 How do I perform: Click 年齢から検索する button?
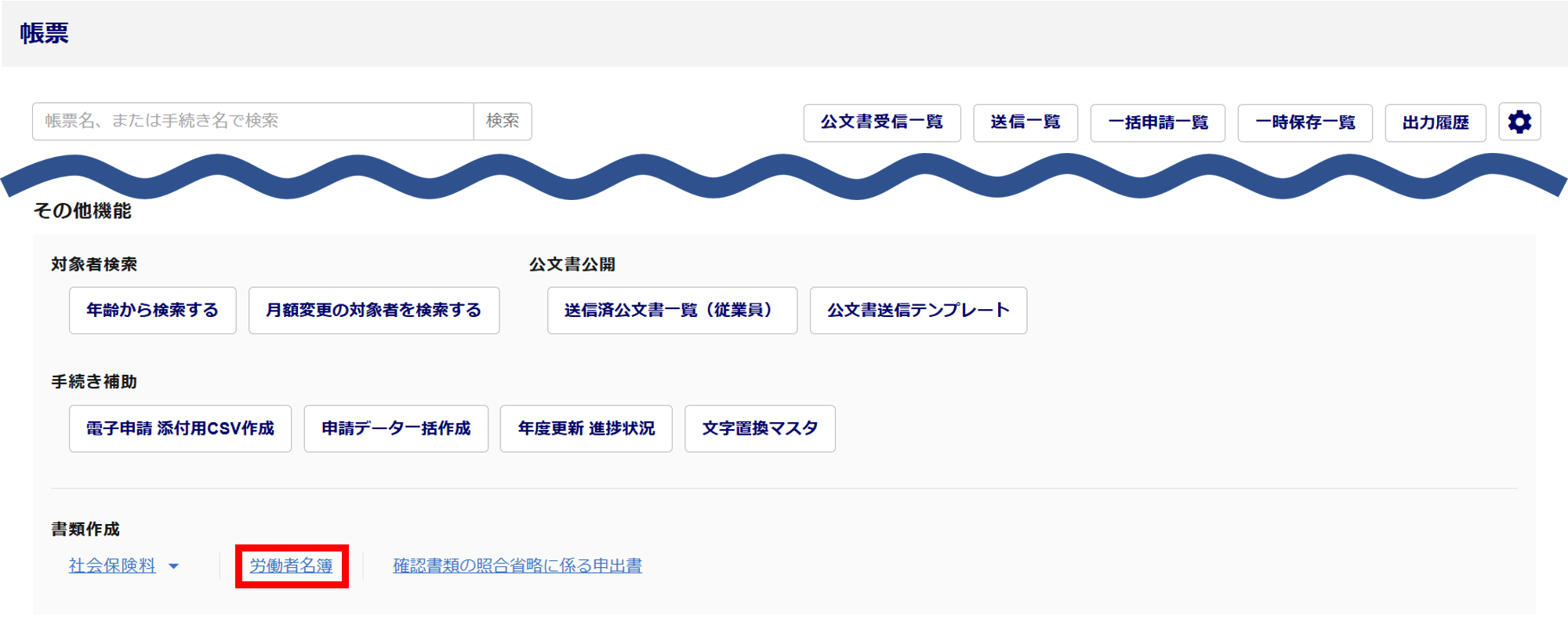point(152,311)
